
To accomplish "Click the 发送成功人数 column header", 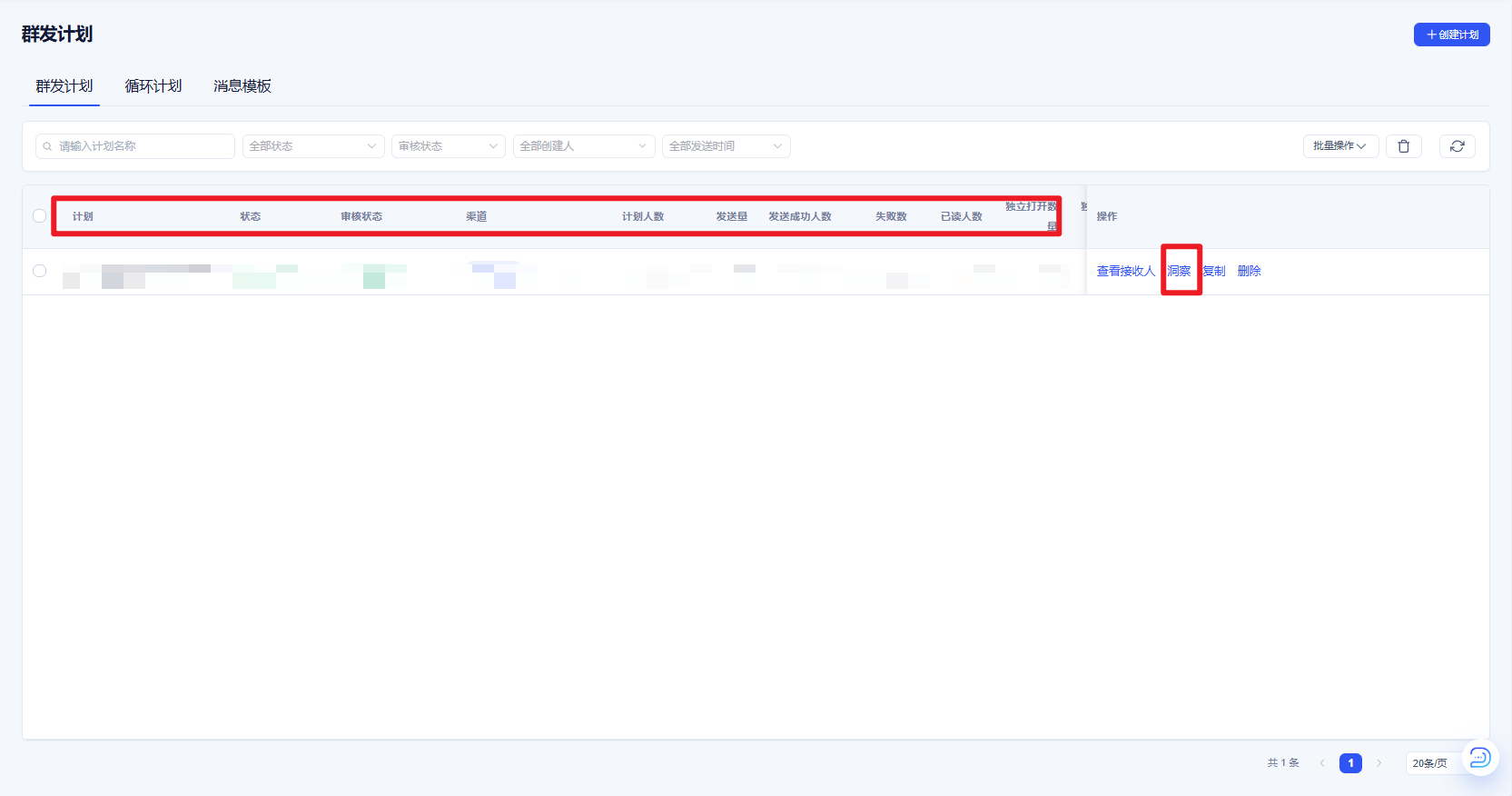I will (800, 216).
